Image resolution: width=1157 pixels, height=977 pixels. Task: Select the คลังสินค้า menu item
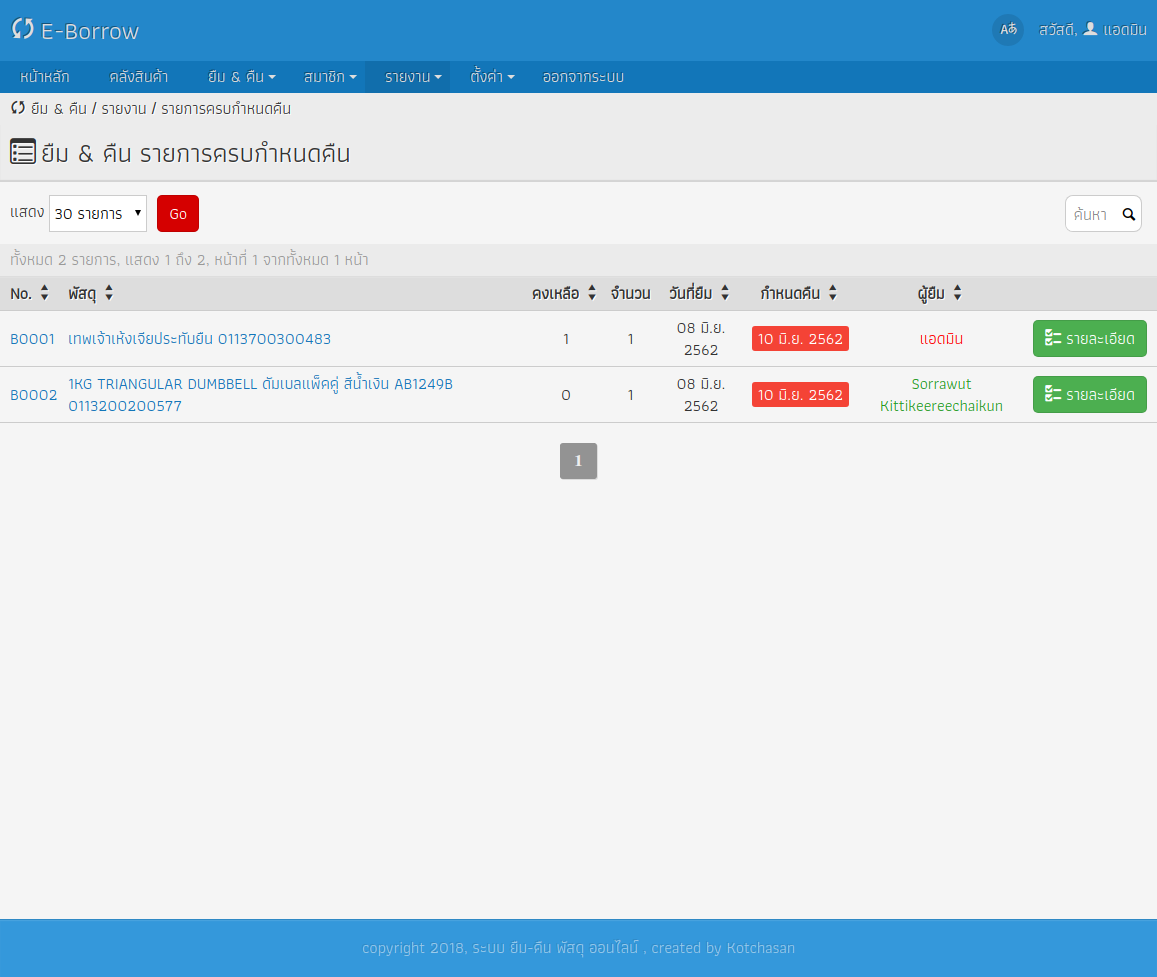click(139, 77)
